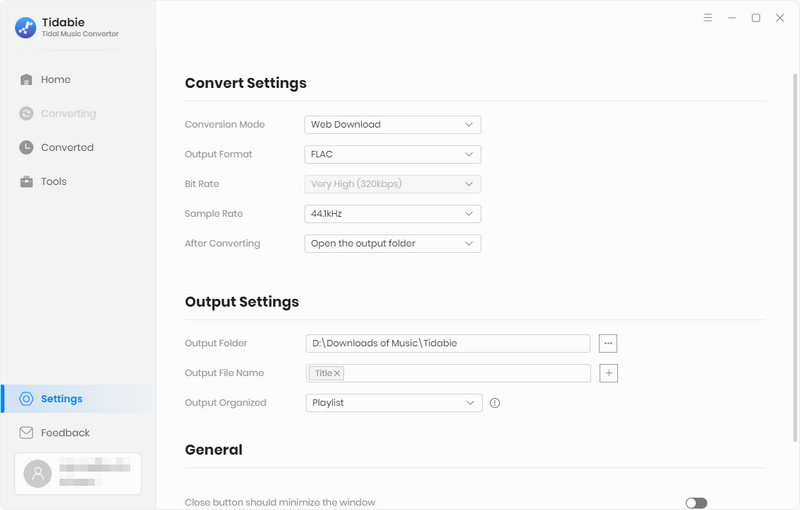Expand the Conversion Mode dropdown

(392, 124)
